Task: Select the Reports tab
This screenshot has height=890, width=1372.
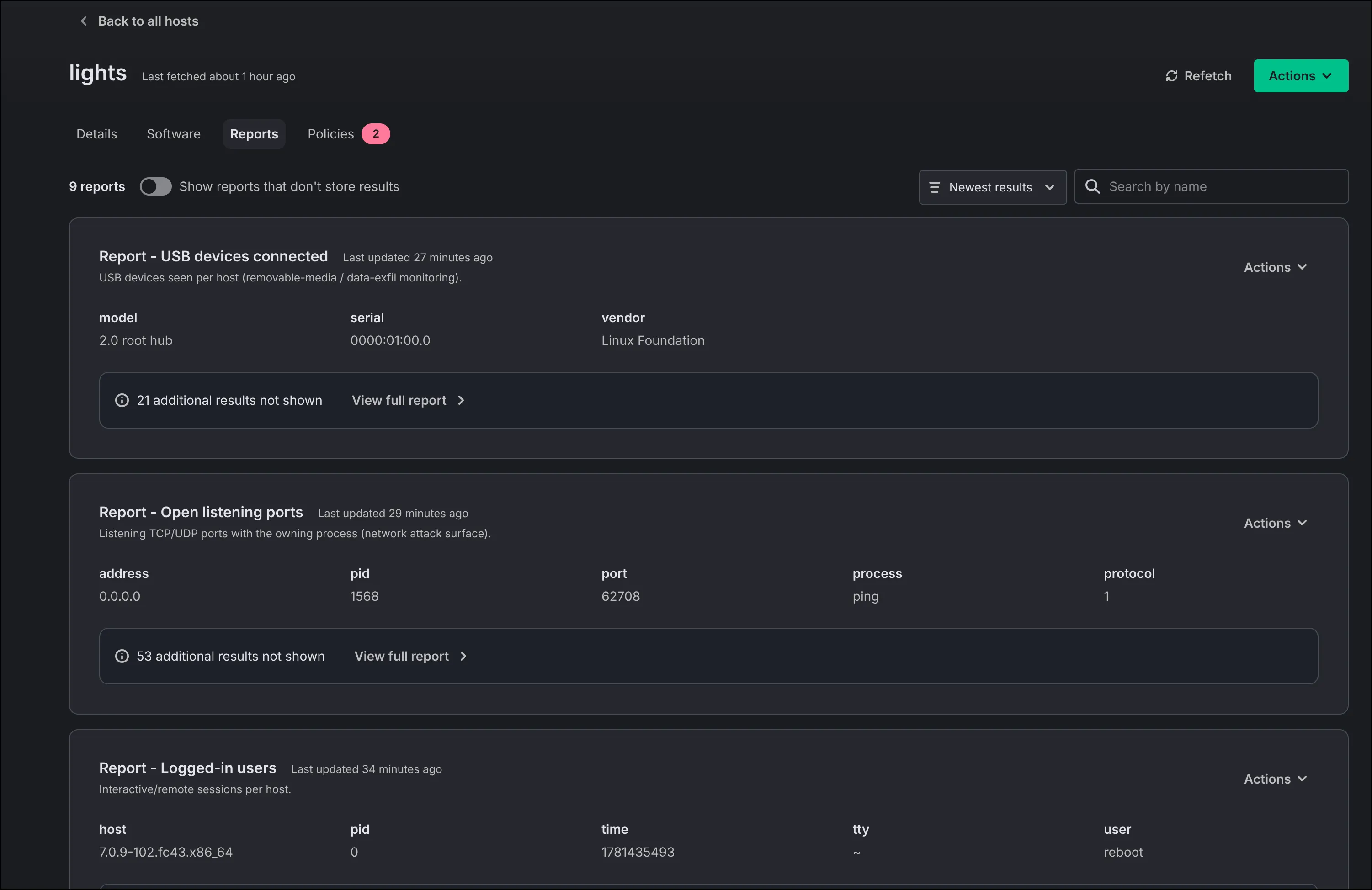Action: [254, 134]
